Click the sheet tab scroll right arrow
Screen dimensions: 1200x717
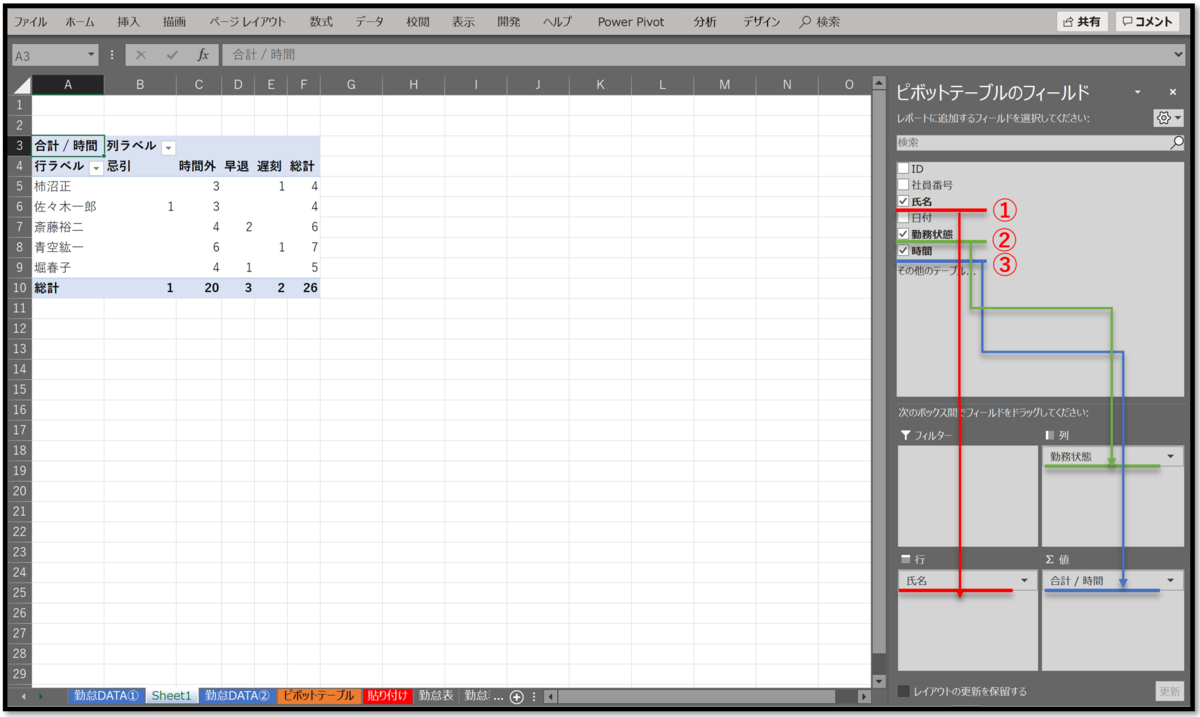pyautogui.click(x=41, y=696)
